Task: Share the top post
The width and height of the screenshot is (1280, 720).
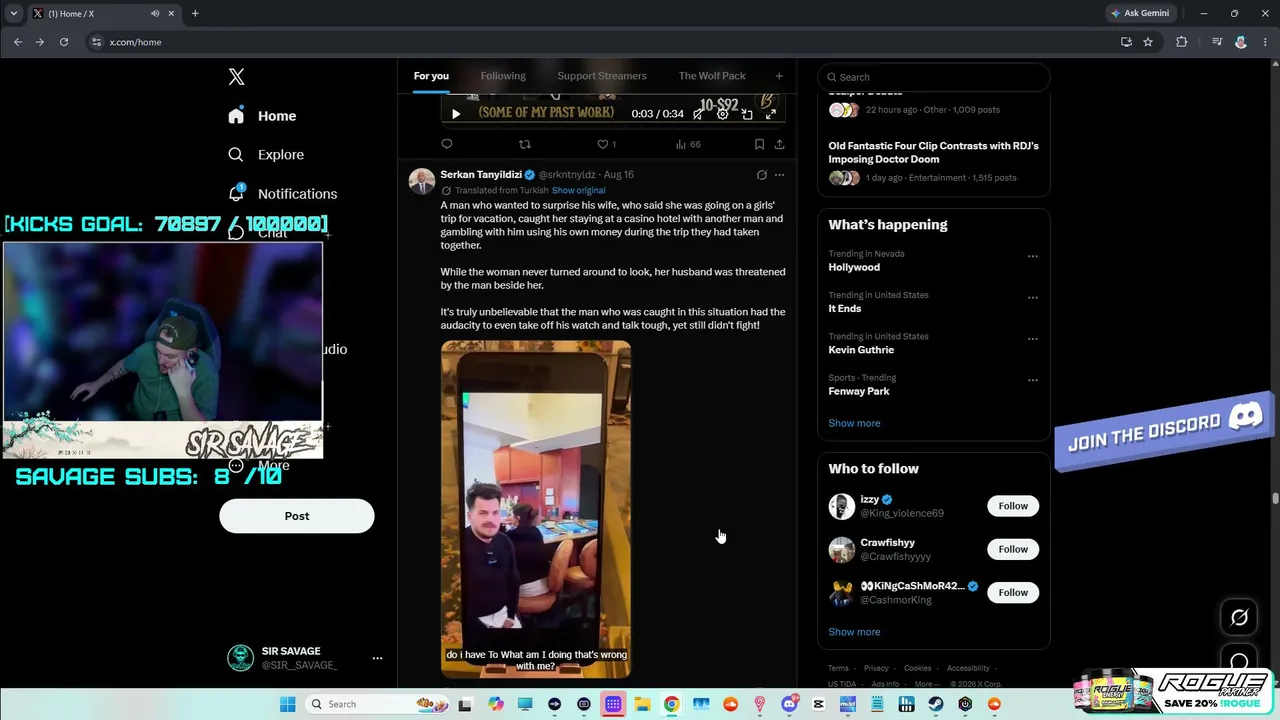Action: pos(779,144)
